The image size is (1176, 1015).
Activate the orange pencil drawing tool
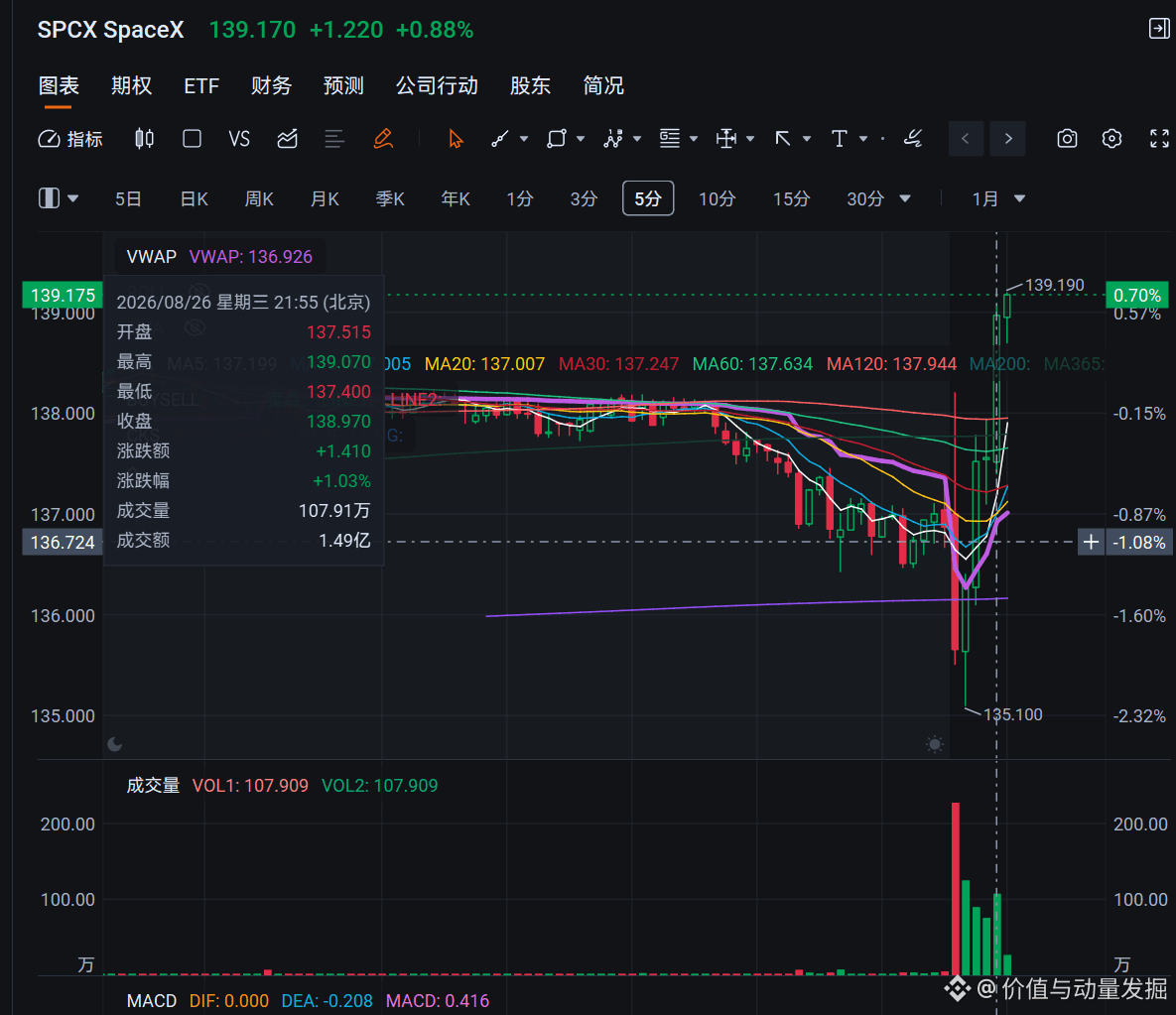point(383,139)
